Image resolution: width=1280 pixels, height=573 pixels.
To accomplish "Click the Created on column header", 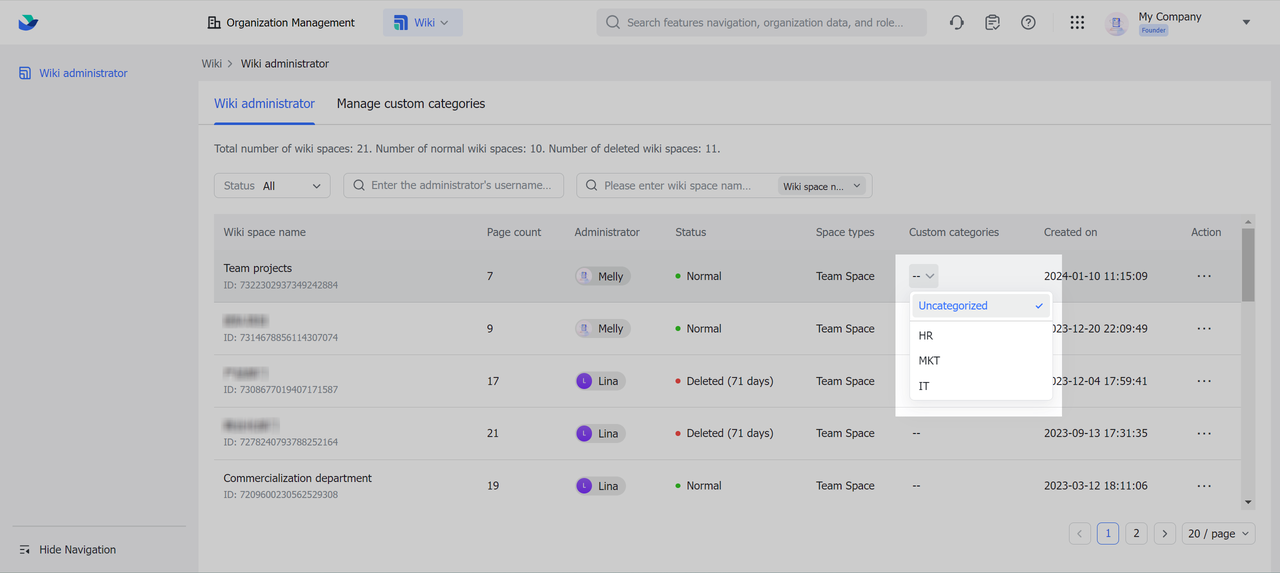I will [x=1071, y=232].
